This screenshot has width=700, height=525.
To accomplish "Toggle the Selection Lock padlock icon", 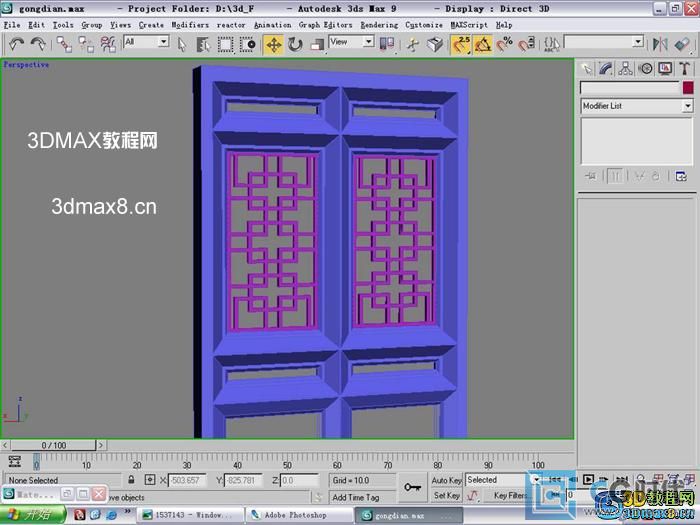I will [131, 480].
